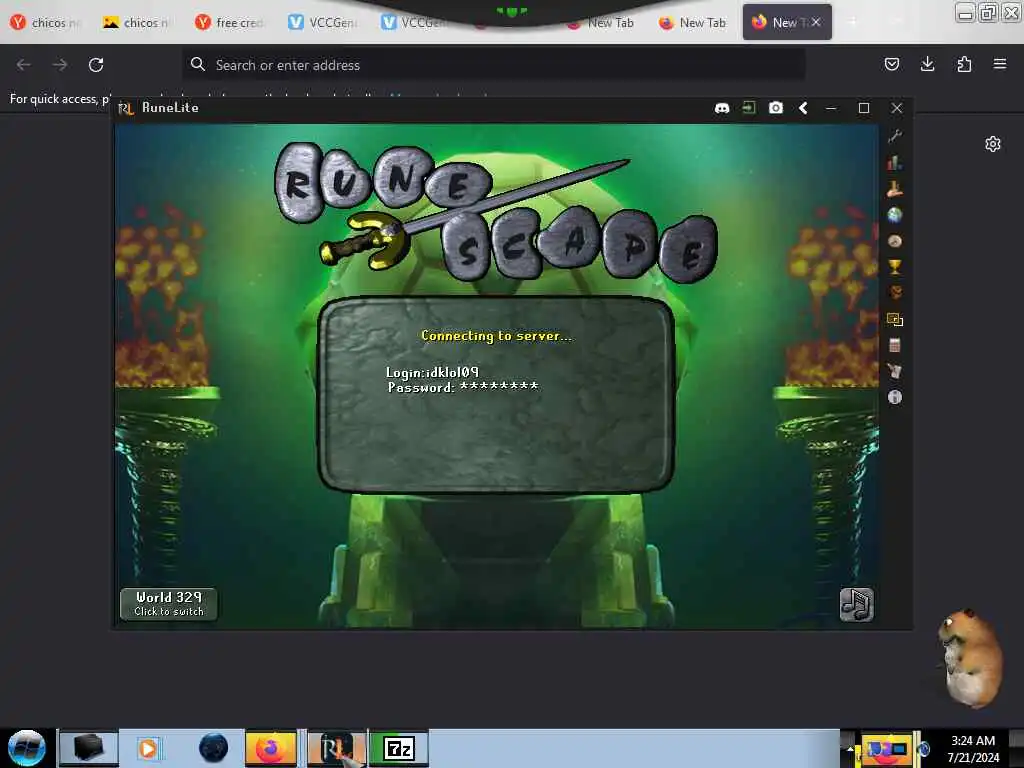The height and width of the screenshot is (768, 1024).
Task: Open new tab page settings gear
Action: point(993,144)
